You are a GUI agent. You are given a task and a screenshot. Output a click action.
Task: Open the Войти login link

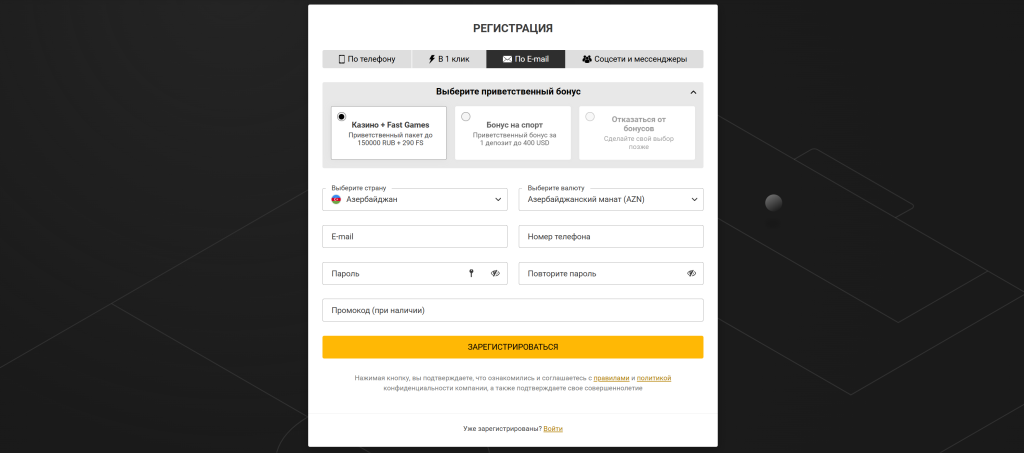(x=553, y=429)
